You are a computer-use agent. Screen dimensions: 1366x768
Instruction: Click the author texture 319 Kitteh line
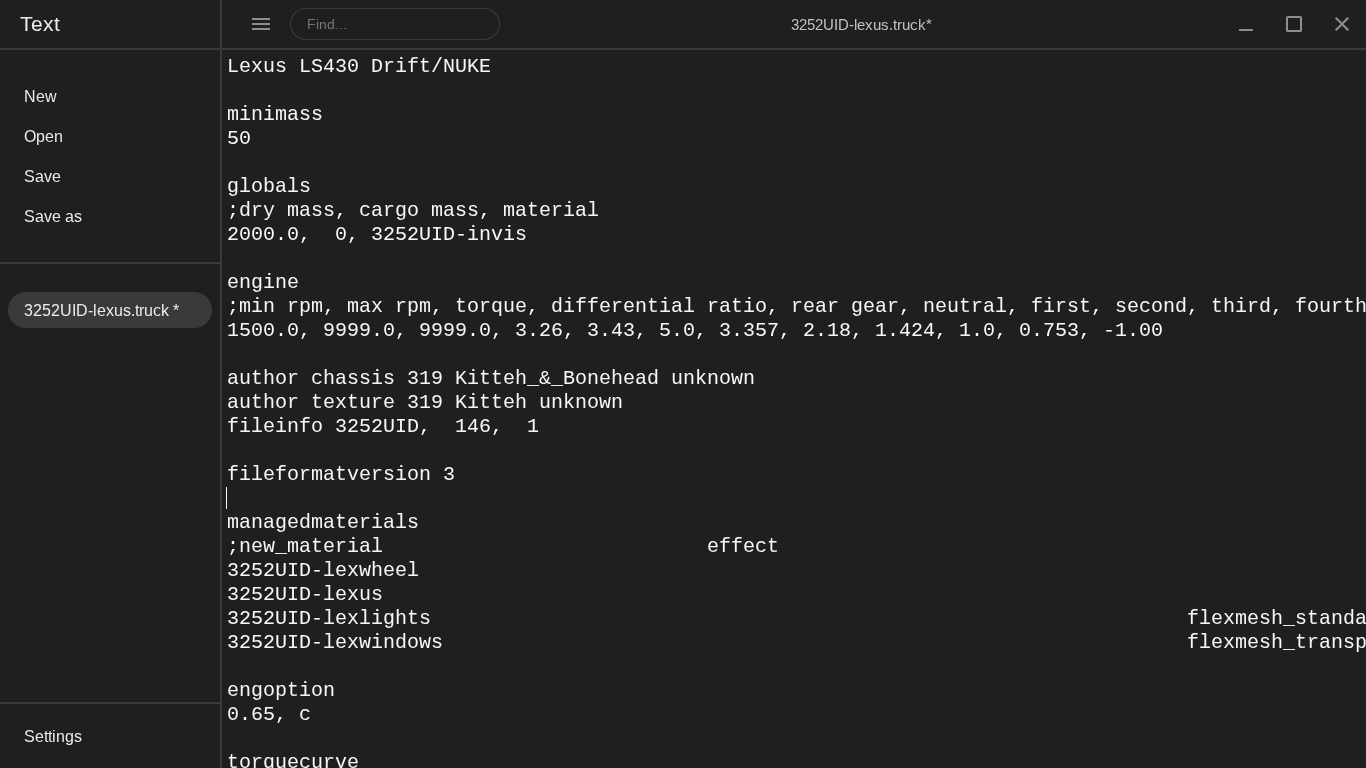point(425,402)
